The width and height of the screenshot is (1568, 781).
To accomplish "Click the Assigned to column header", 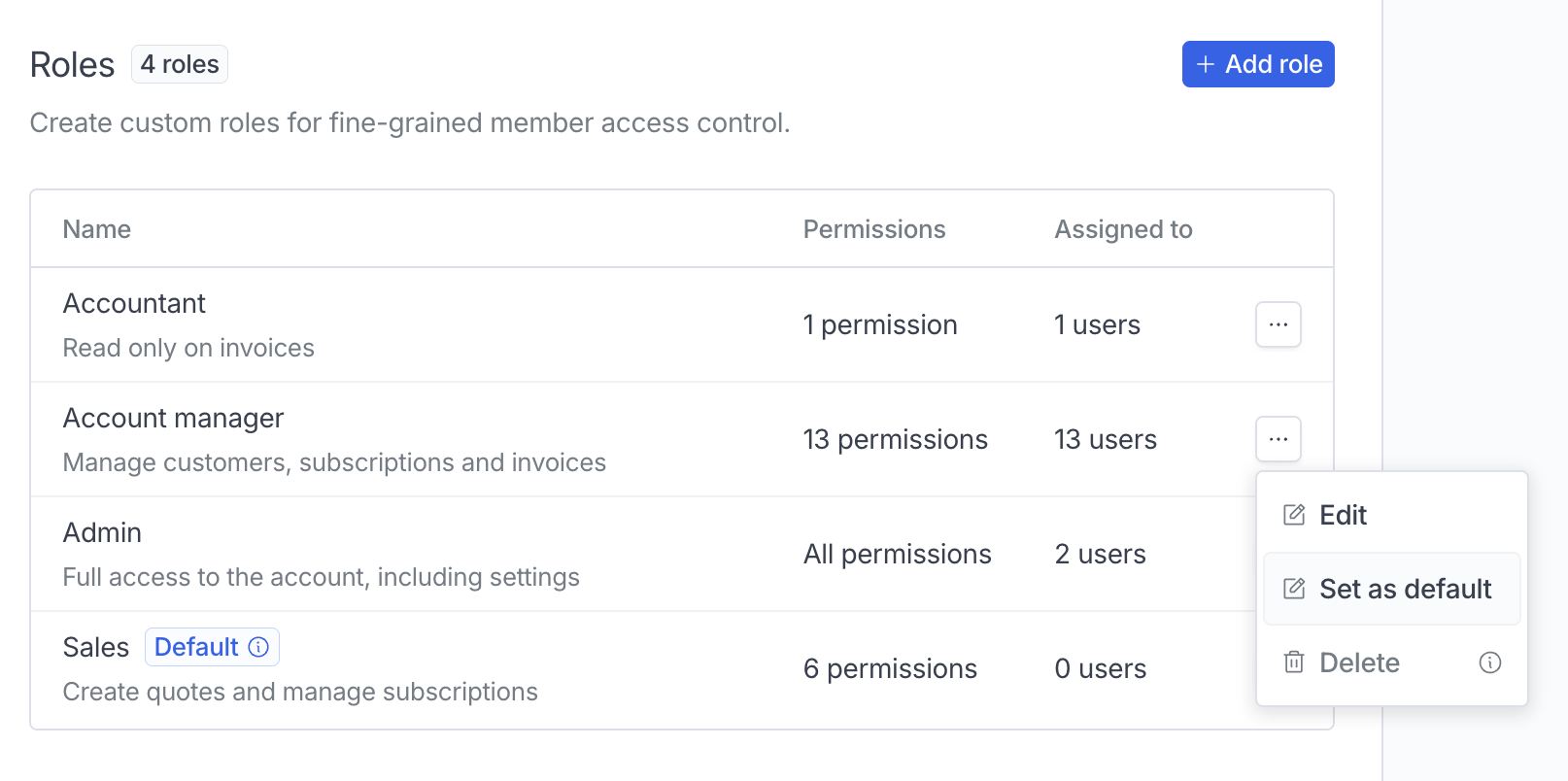I will tap(1123, 229).
